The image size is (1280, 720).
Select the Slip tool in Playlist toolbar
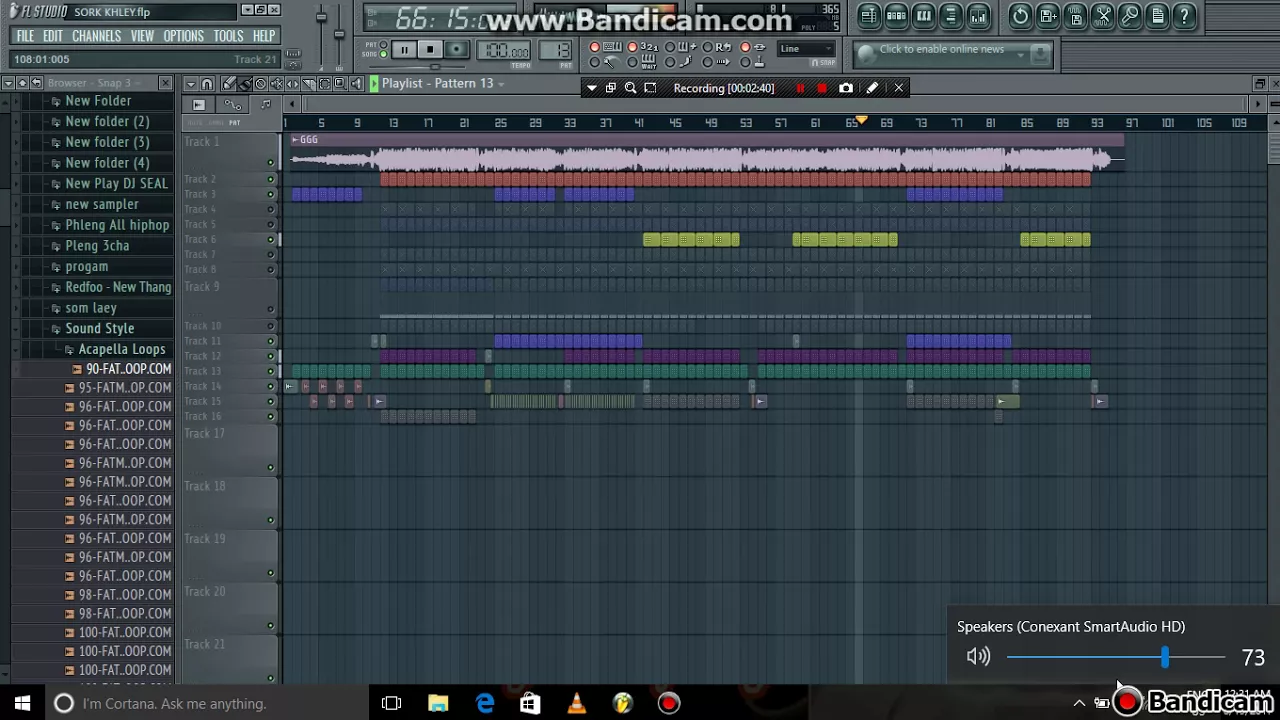pyautogui.click(x=292, y=84)
